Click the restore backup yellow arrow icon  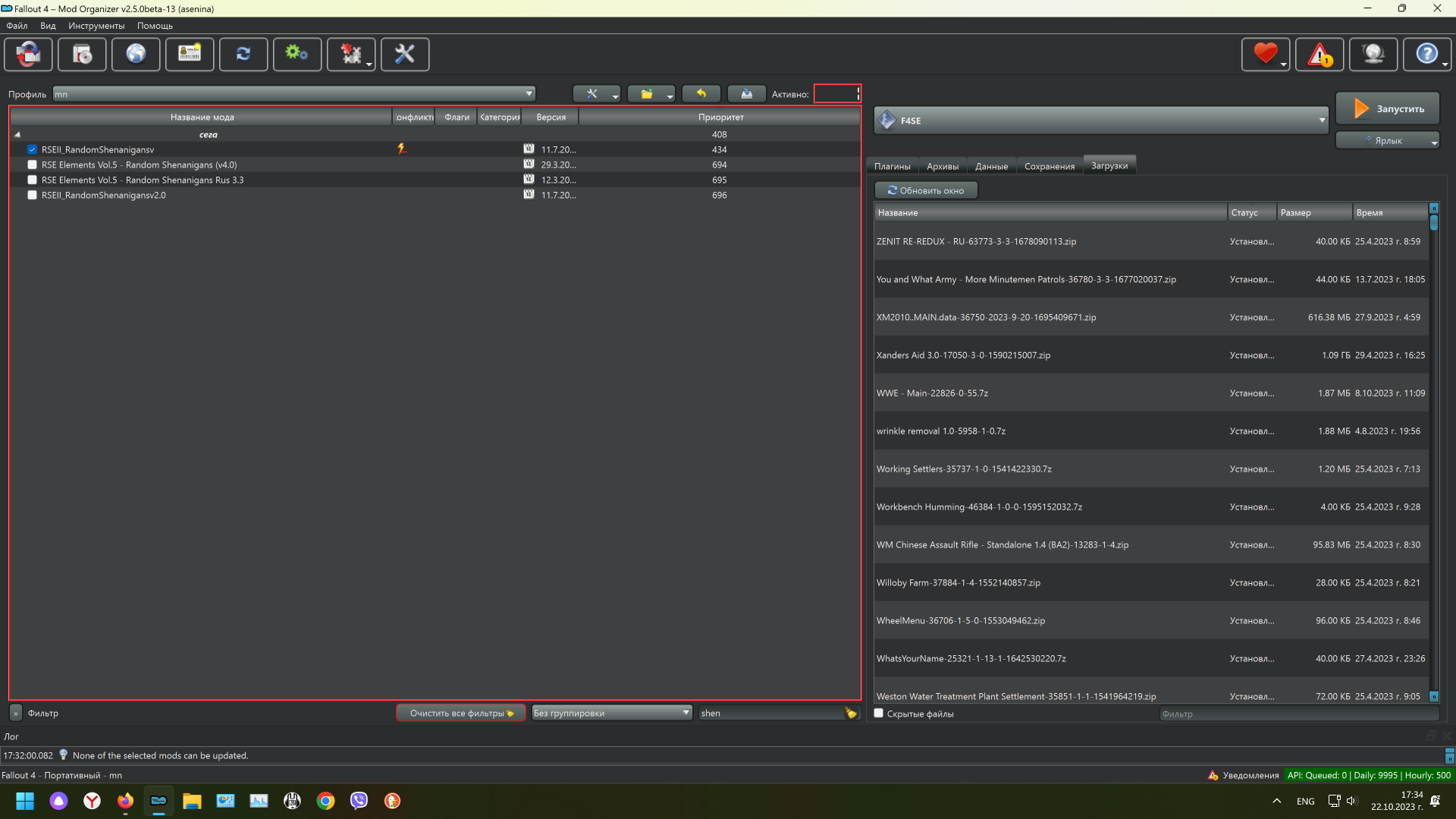pos(701,94)
